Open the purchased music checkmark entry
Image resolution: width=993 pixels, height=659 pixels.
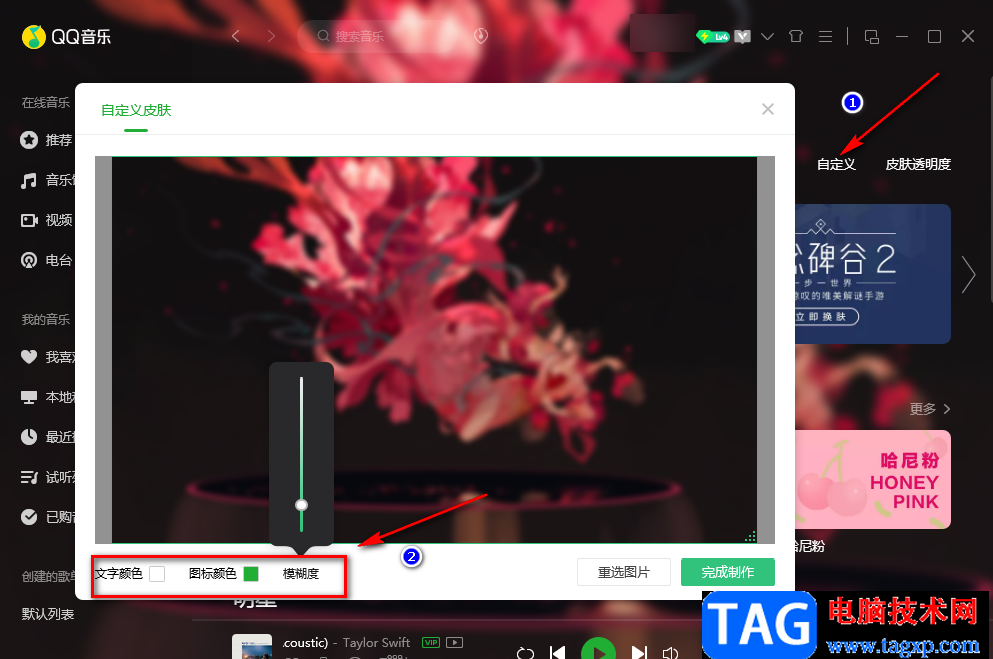pos(47,517)
